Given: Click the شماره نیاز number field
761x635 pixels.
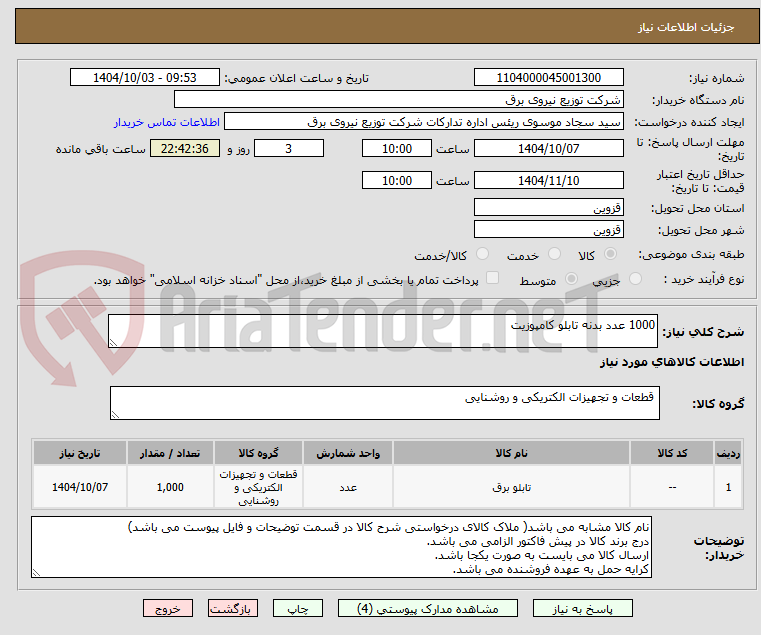Looking at the screenshot, I should (548, 77).
